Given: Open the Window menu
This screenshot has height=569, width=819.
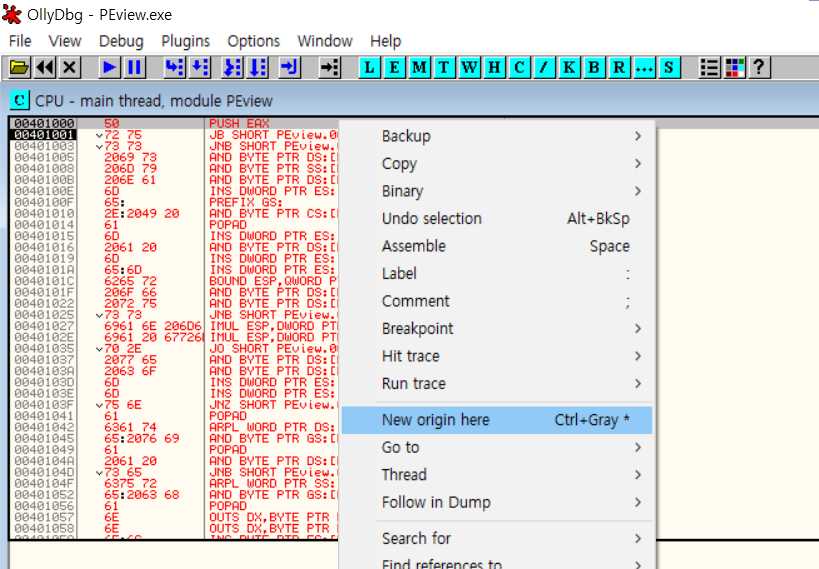Looking at the screenshot, I should pos(325,41).
